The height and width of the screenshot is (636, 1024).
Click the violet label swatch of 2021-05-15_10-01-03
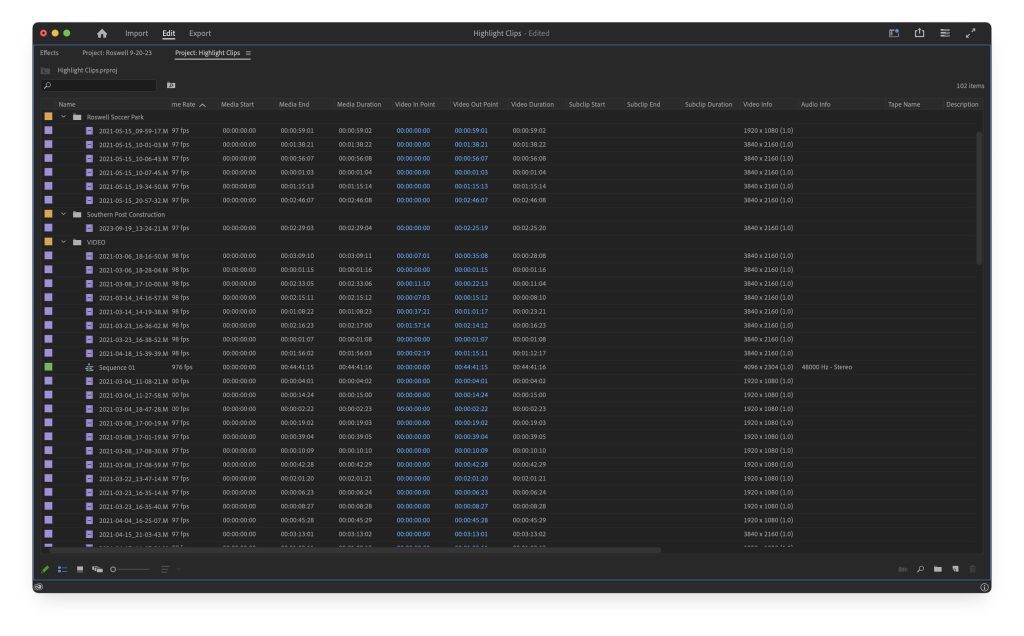tap(48, 144)
